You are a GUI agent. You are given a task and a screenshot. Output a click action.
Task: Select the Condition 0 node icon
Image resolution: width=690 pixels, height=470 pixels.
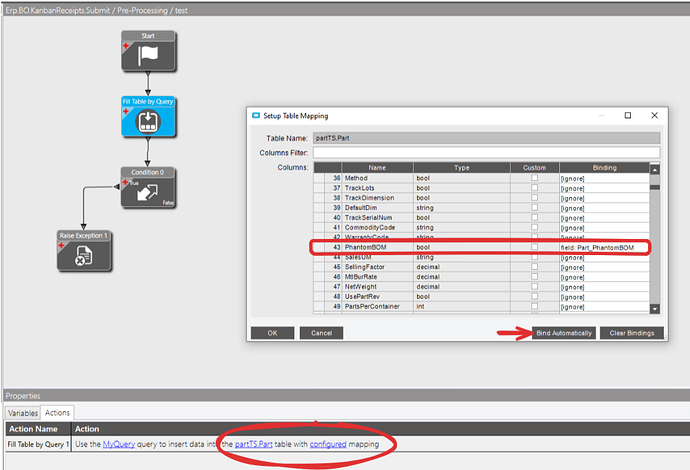pyautogui.click(x=147, y=192)
